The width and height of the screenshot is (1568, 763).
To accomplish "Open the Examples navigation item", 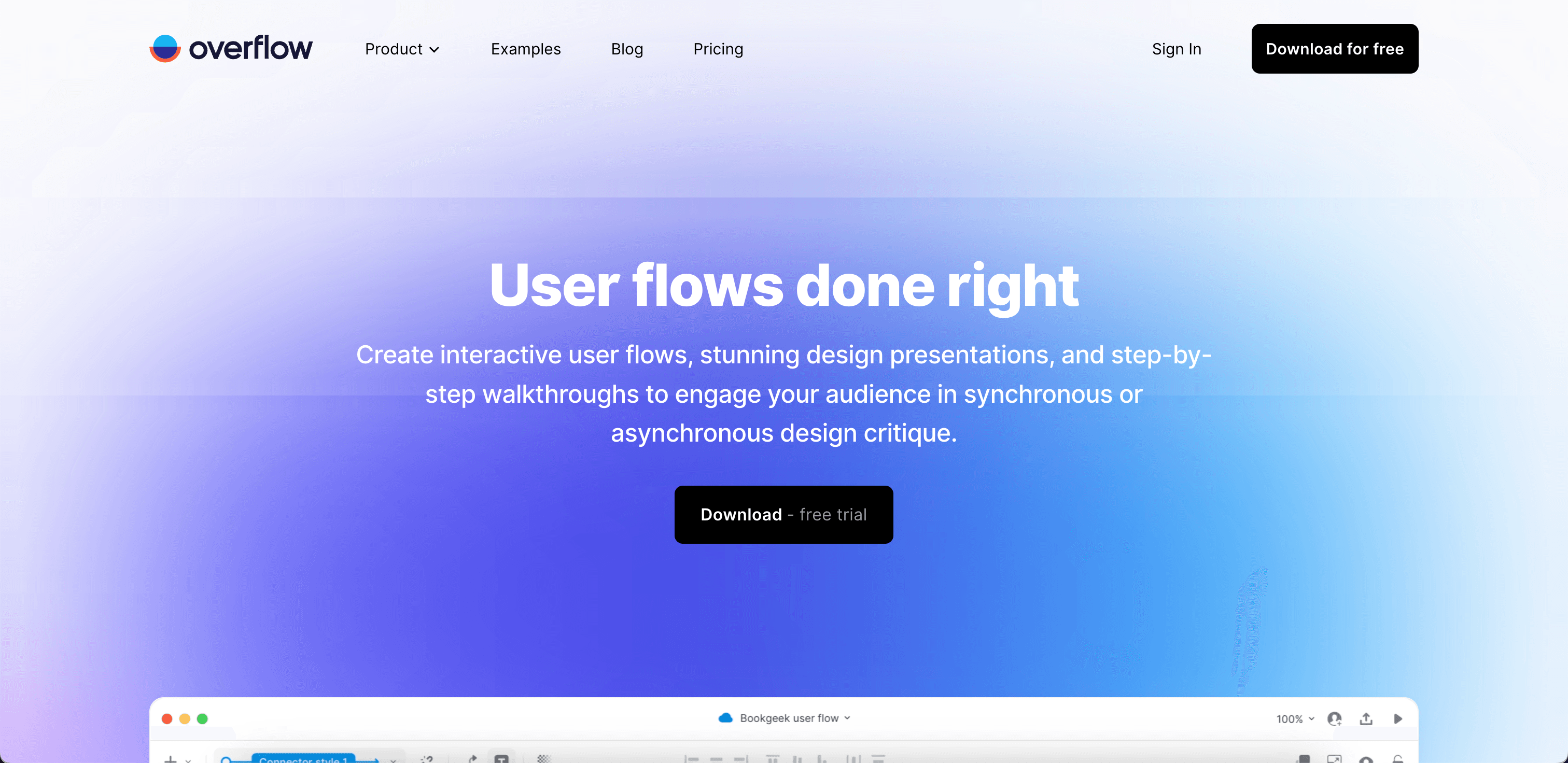I will [x=525, y=48].
